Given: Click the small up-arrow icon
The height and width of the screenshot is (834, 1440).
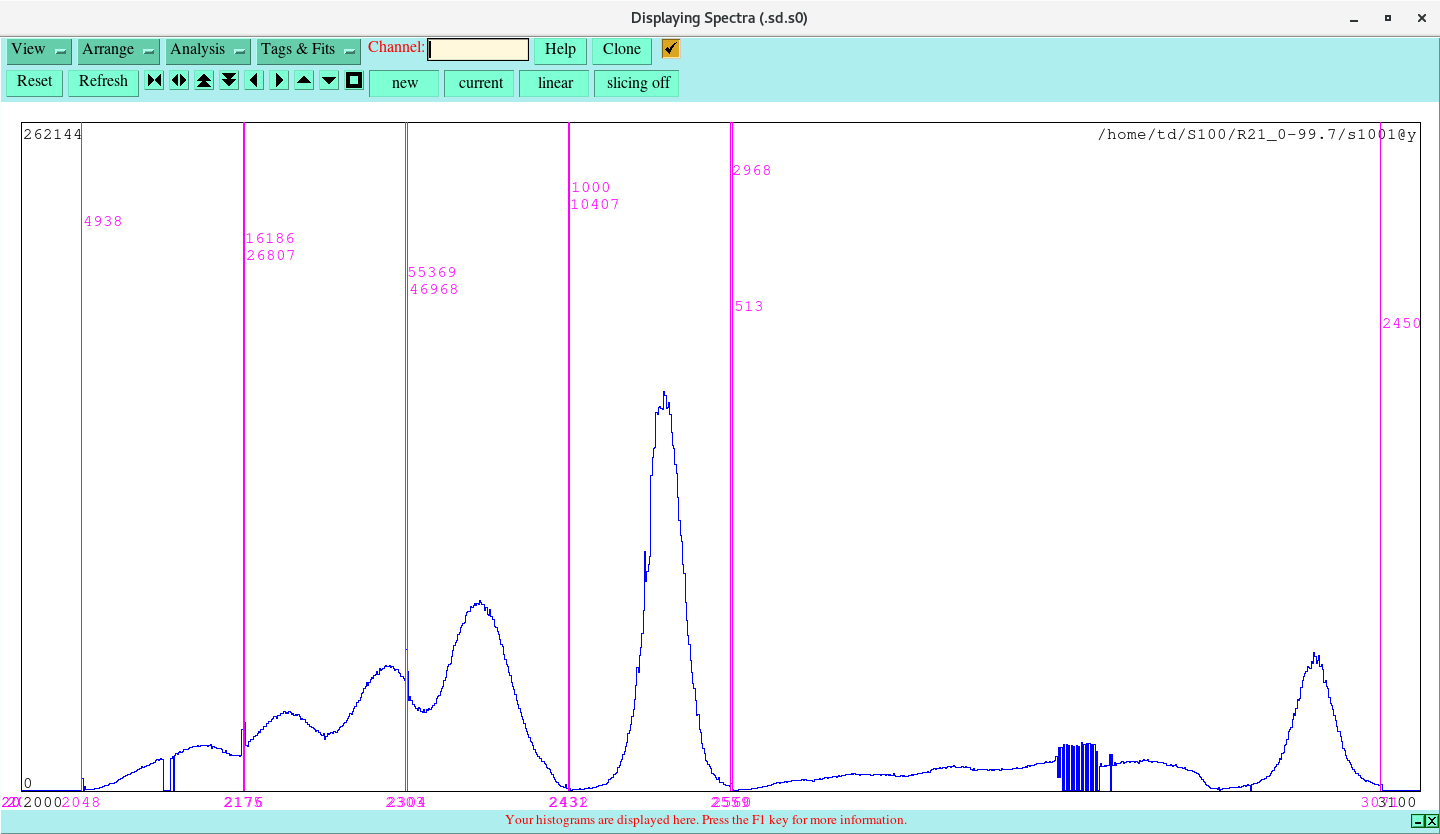Looking at the screenshot, I should pos(303,80).
